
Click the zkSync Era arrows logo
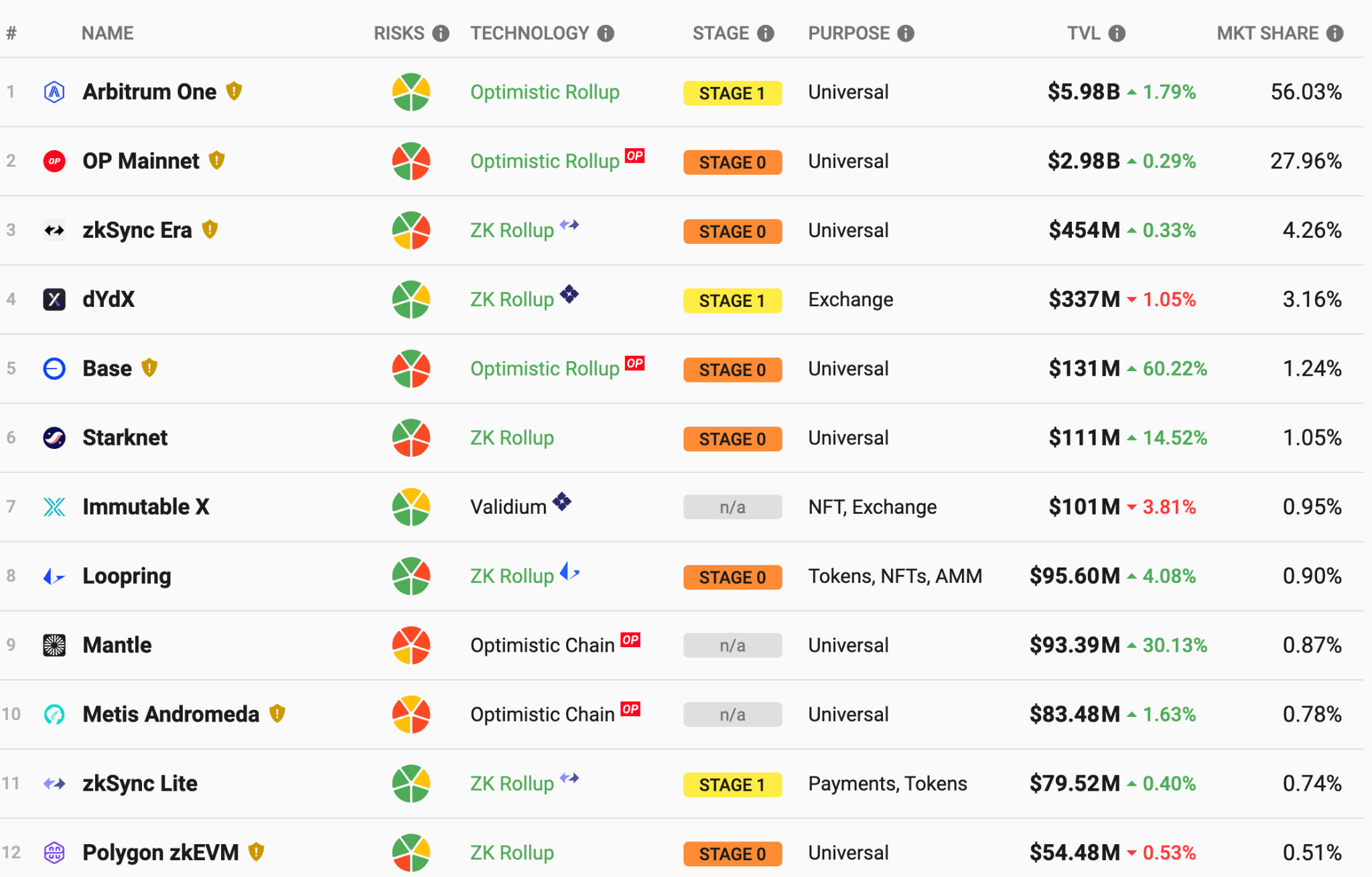[54, 230]
